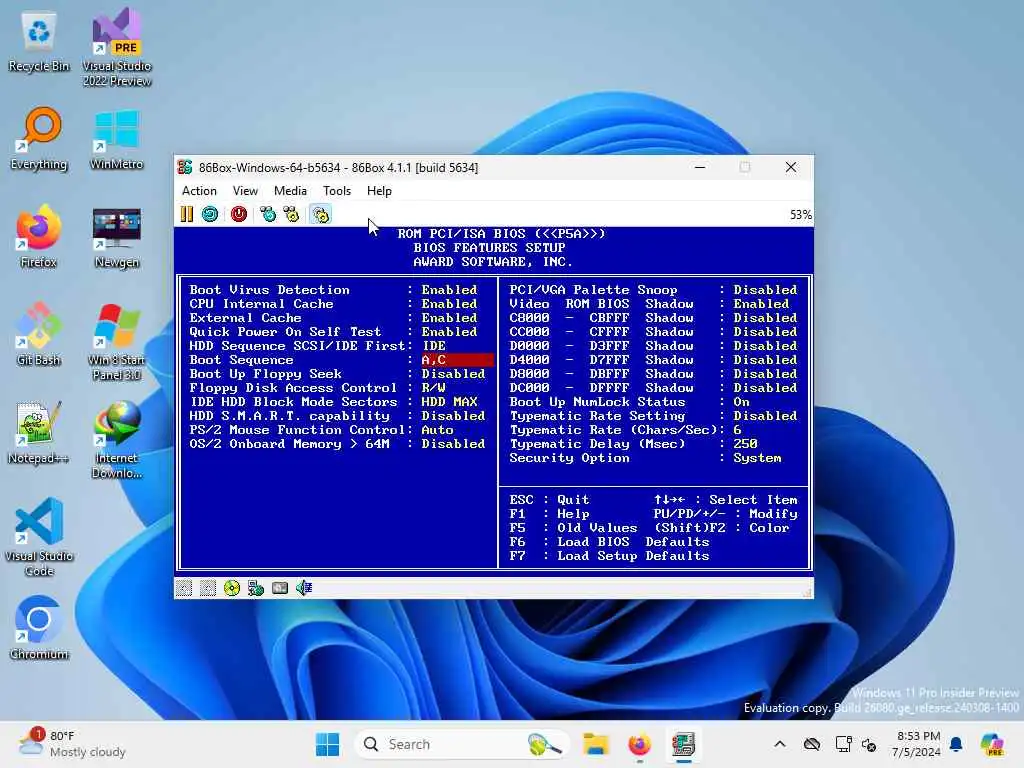The width and height of the screenshot is (1024, 768).
Task: Select Git Bash desktop icon
Action: coord(39,334)
